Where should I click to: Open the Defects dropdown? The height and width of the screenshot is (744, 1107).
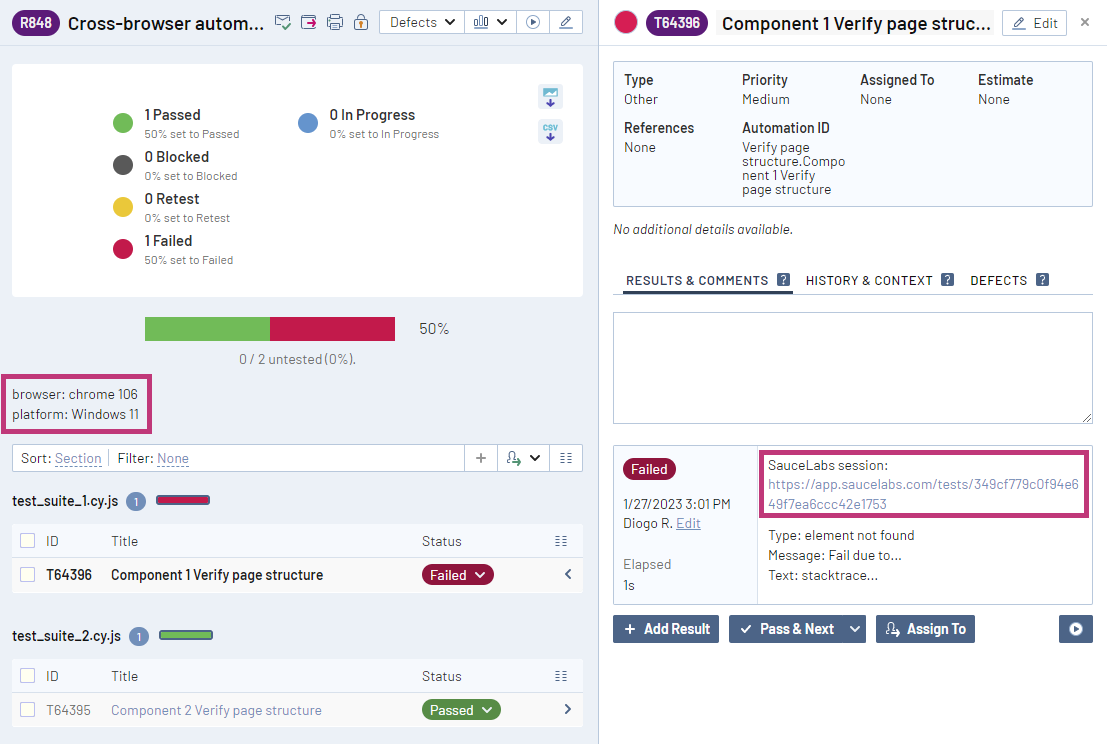(421, 22)
